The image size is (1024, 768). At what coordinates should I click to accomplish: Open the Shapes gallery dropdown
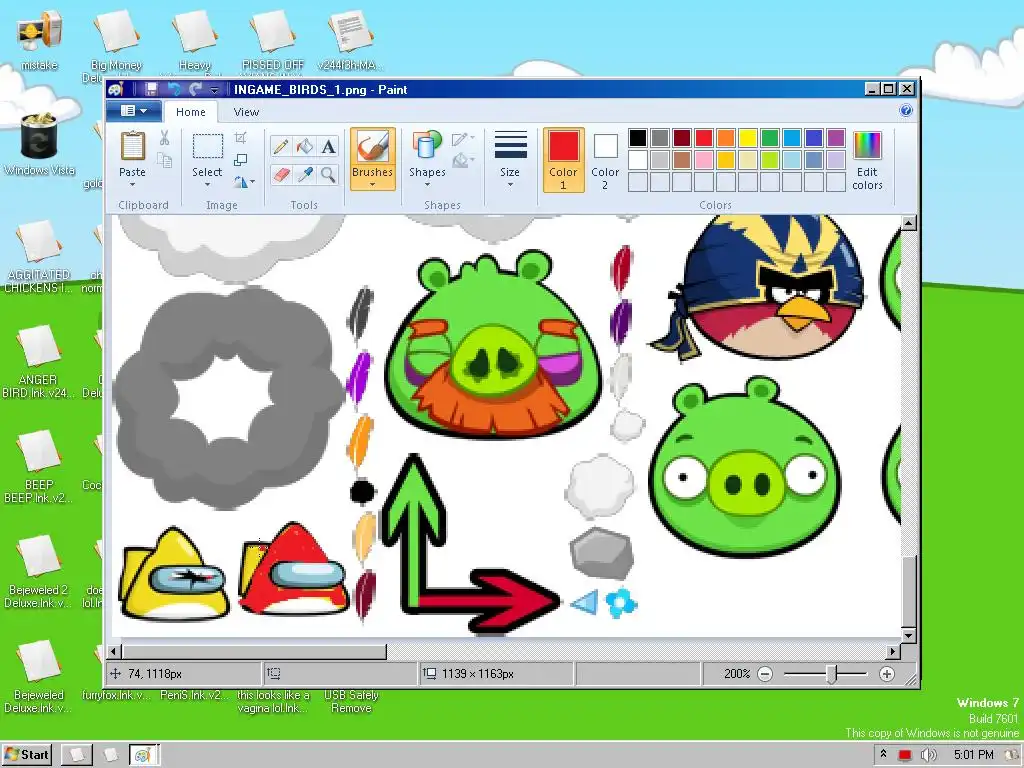pyautogui.click(x=427, y=185)
